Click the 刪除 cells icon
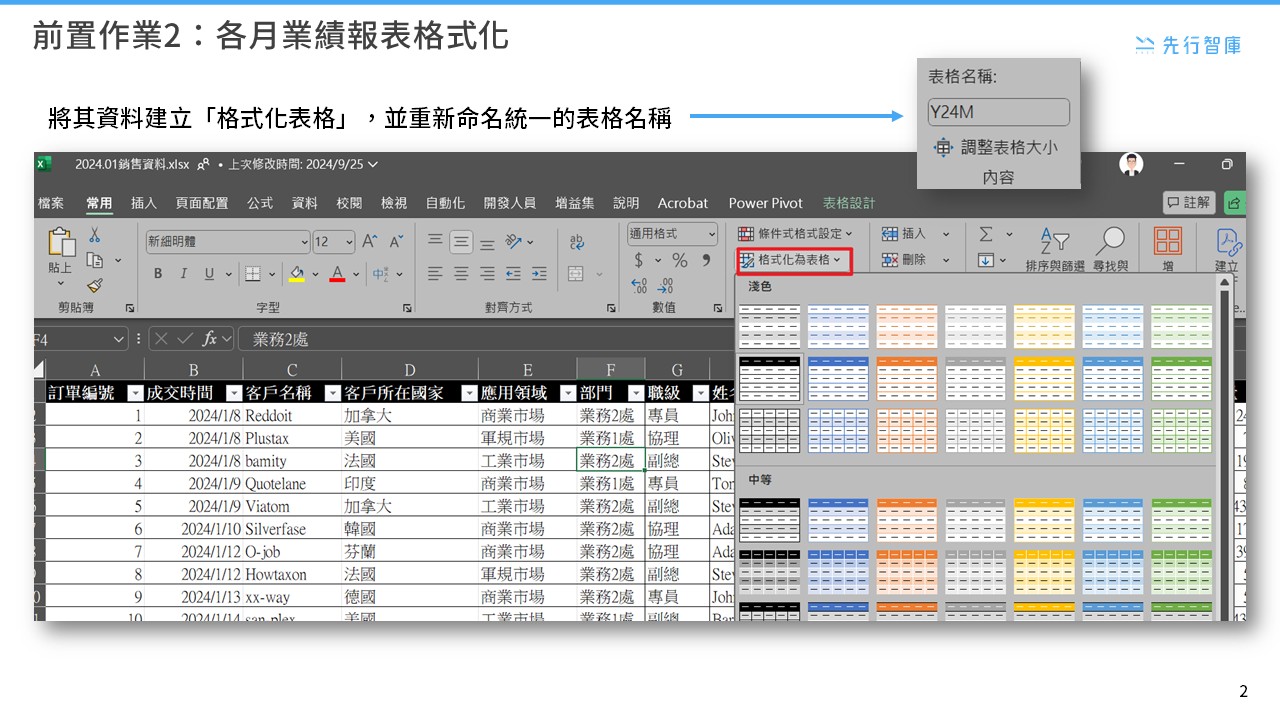Image resolution: width=1280 pixels, height=720 pixels. (x=888, y=260)
